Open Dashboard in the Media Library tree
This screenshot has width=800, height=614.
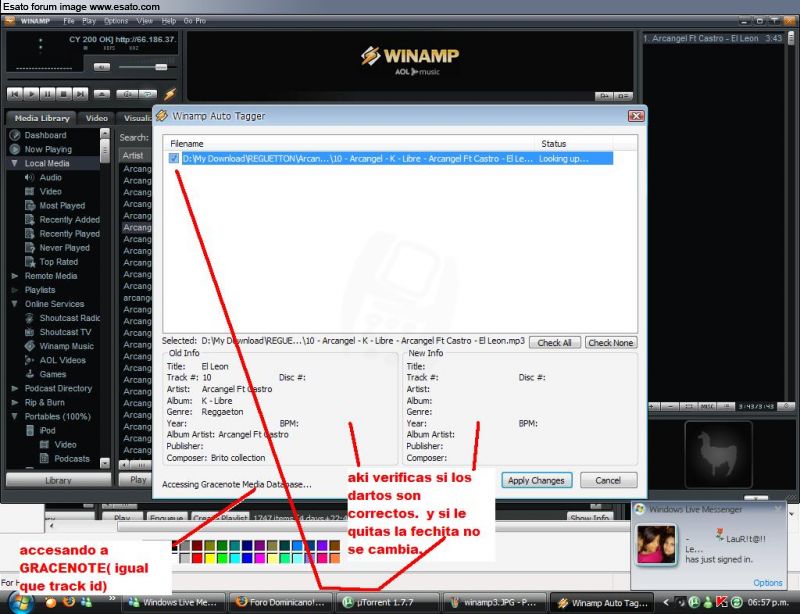[x=45, y=135]
